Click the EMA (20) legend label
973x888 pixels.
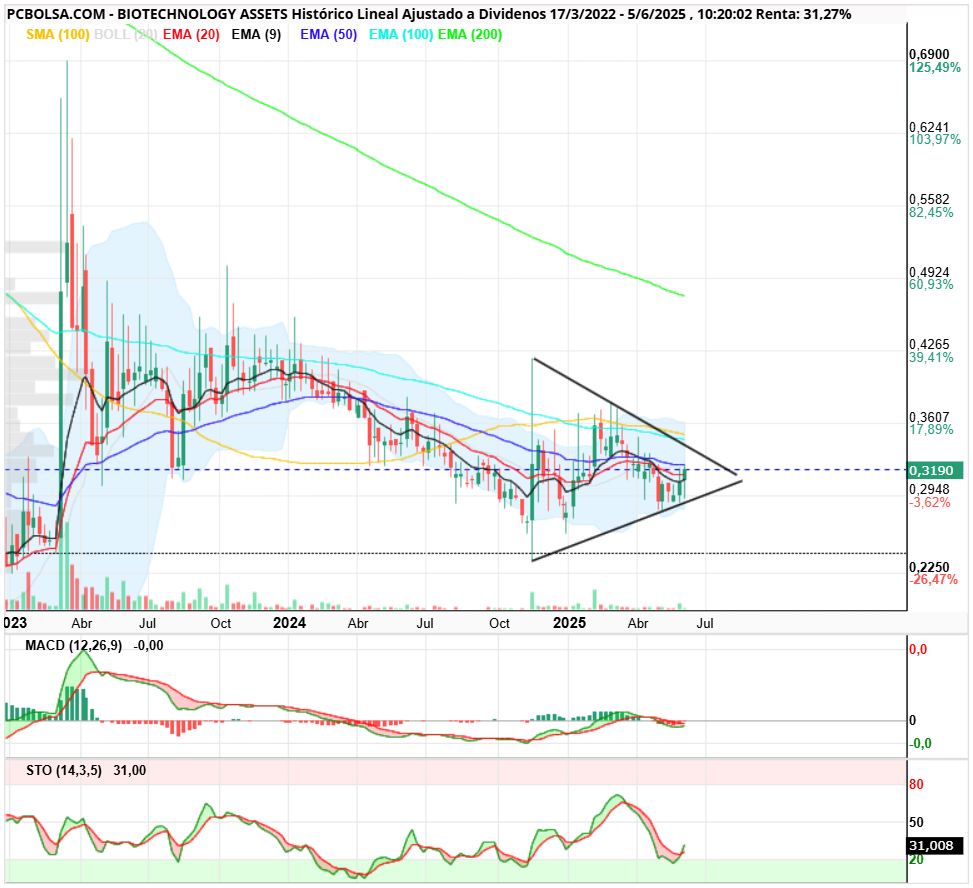191,35
